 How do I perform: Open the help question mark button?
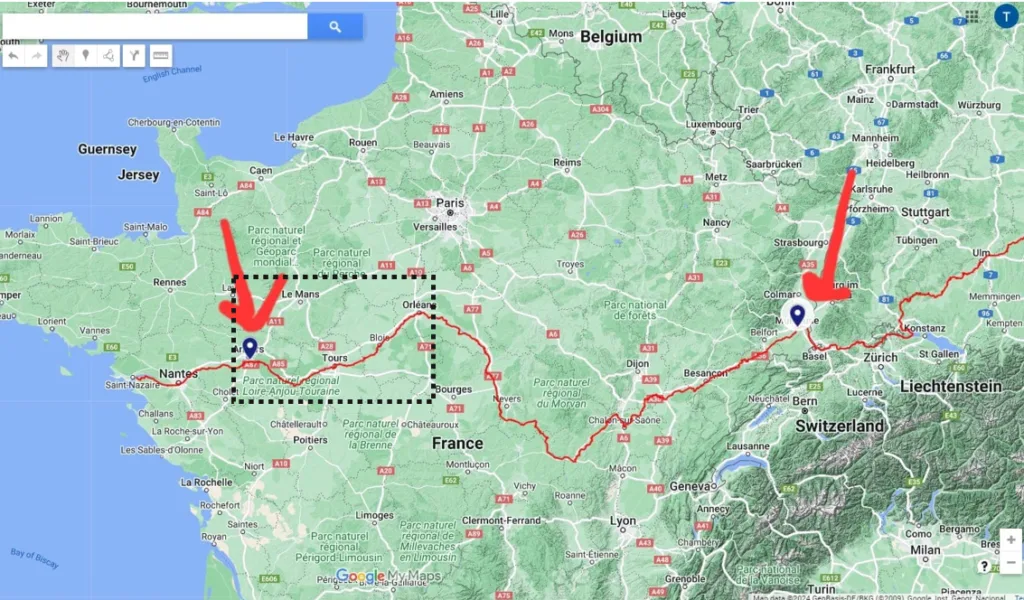(x=984, y=566)
